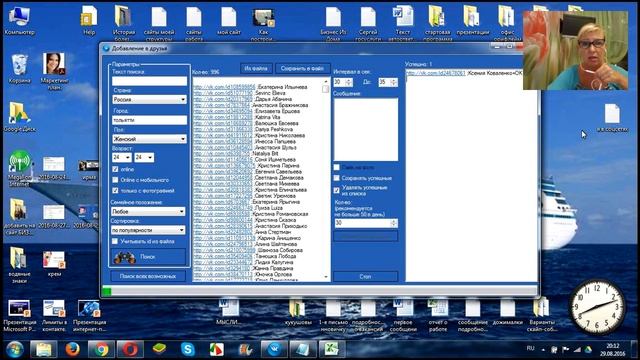Open the из соцсетях desktop file
This screenshot has height=360, width=640.
[x=612, y=118]
